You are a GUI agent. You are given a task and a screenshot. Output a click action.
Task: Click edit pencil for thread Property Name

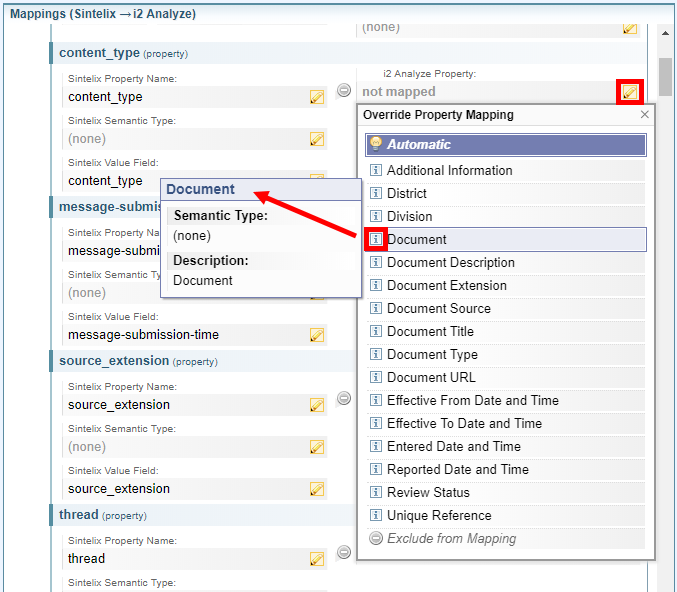click(317, 559)
